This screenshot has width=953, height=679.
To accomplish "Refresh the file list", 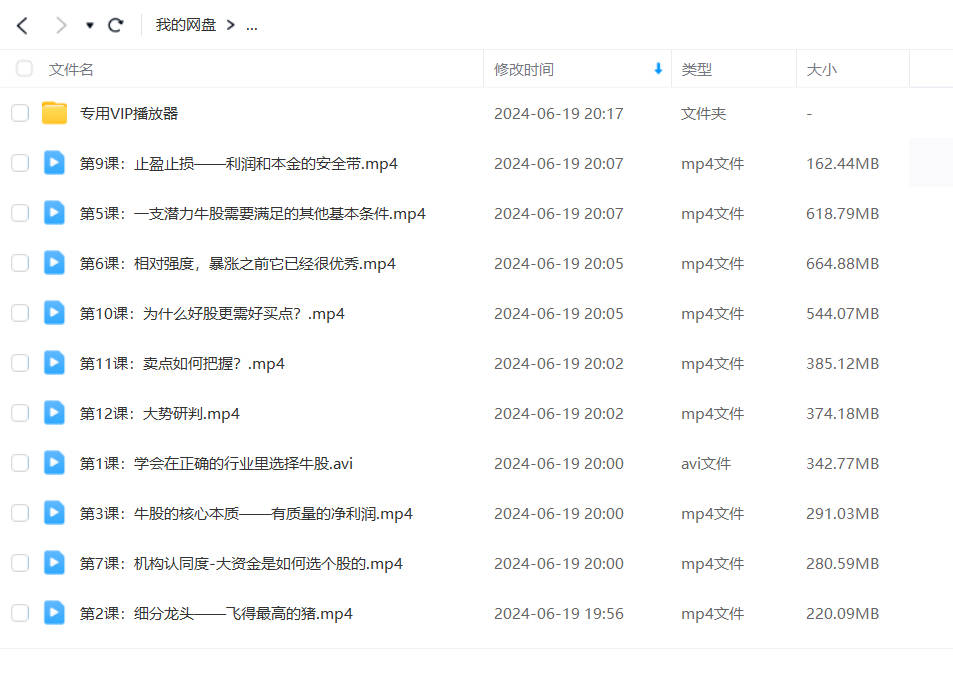I will tap(115, 26).
